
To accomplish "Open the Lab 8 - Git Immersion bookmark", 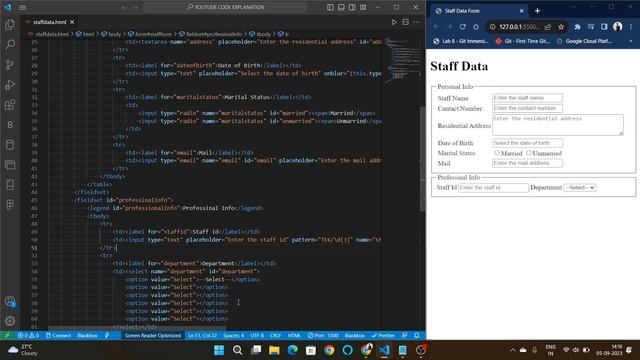I will 460,41.
